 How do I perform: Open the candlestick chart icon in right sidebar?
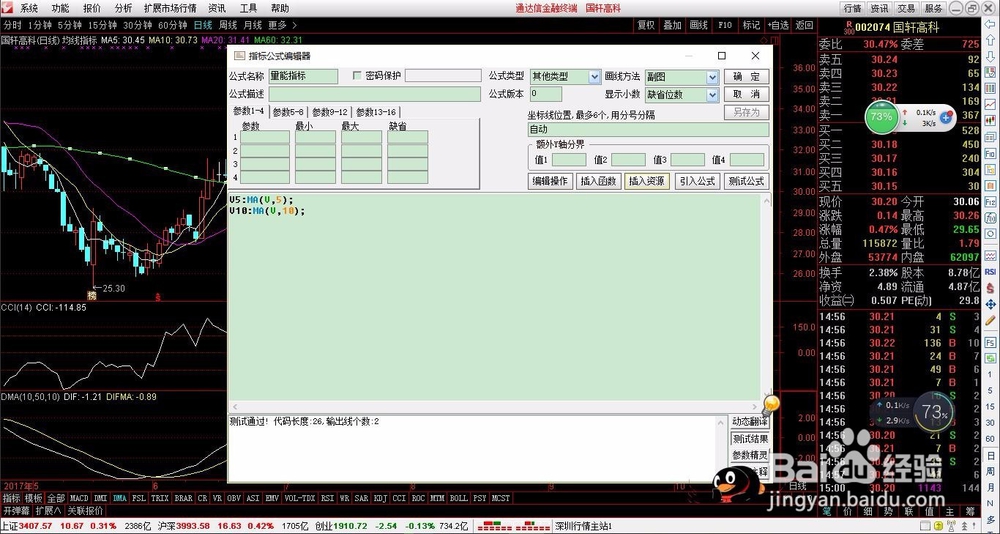(990, 119)
